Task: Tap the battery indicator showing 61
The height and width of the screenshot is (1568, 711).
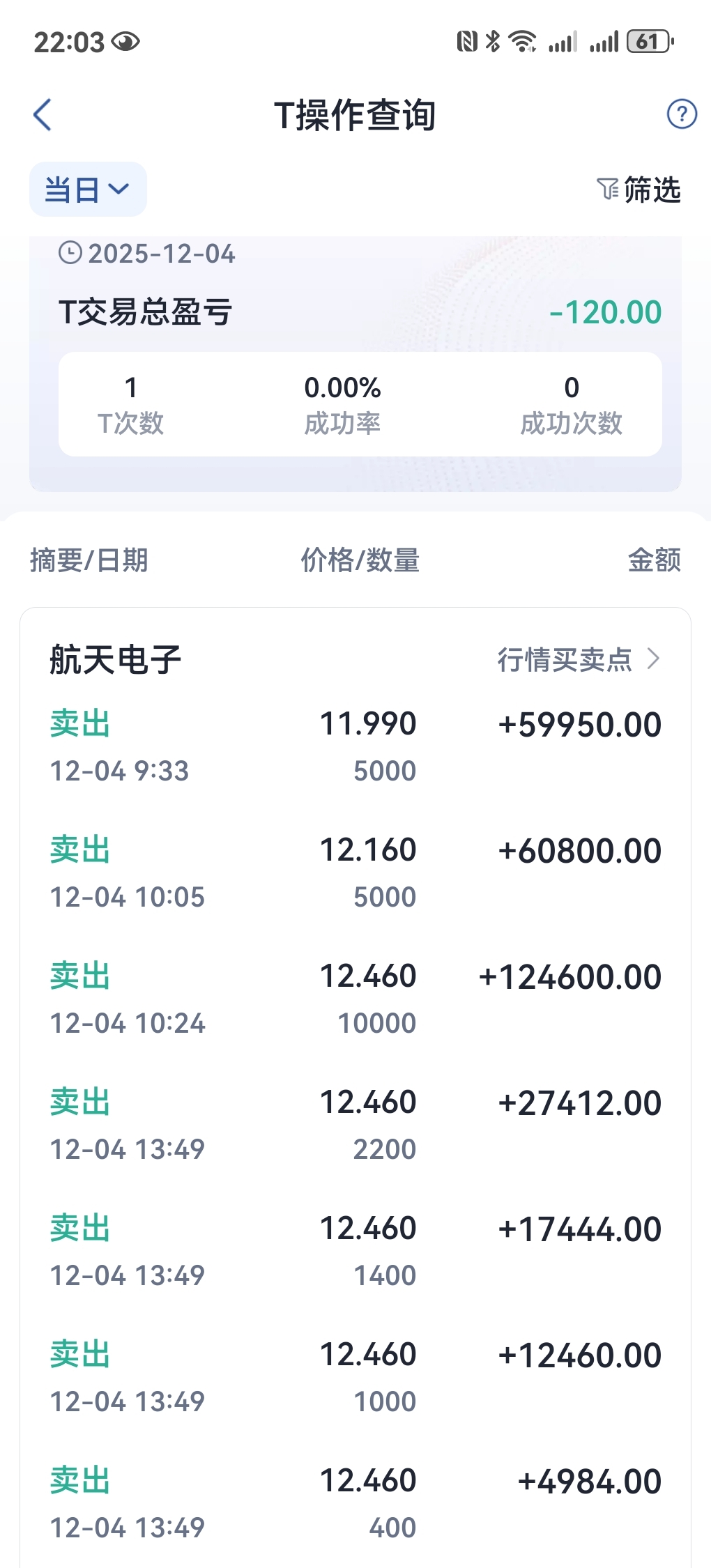Action: 650,42
